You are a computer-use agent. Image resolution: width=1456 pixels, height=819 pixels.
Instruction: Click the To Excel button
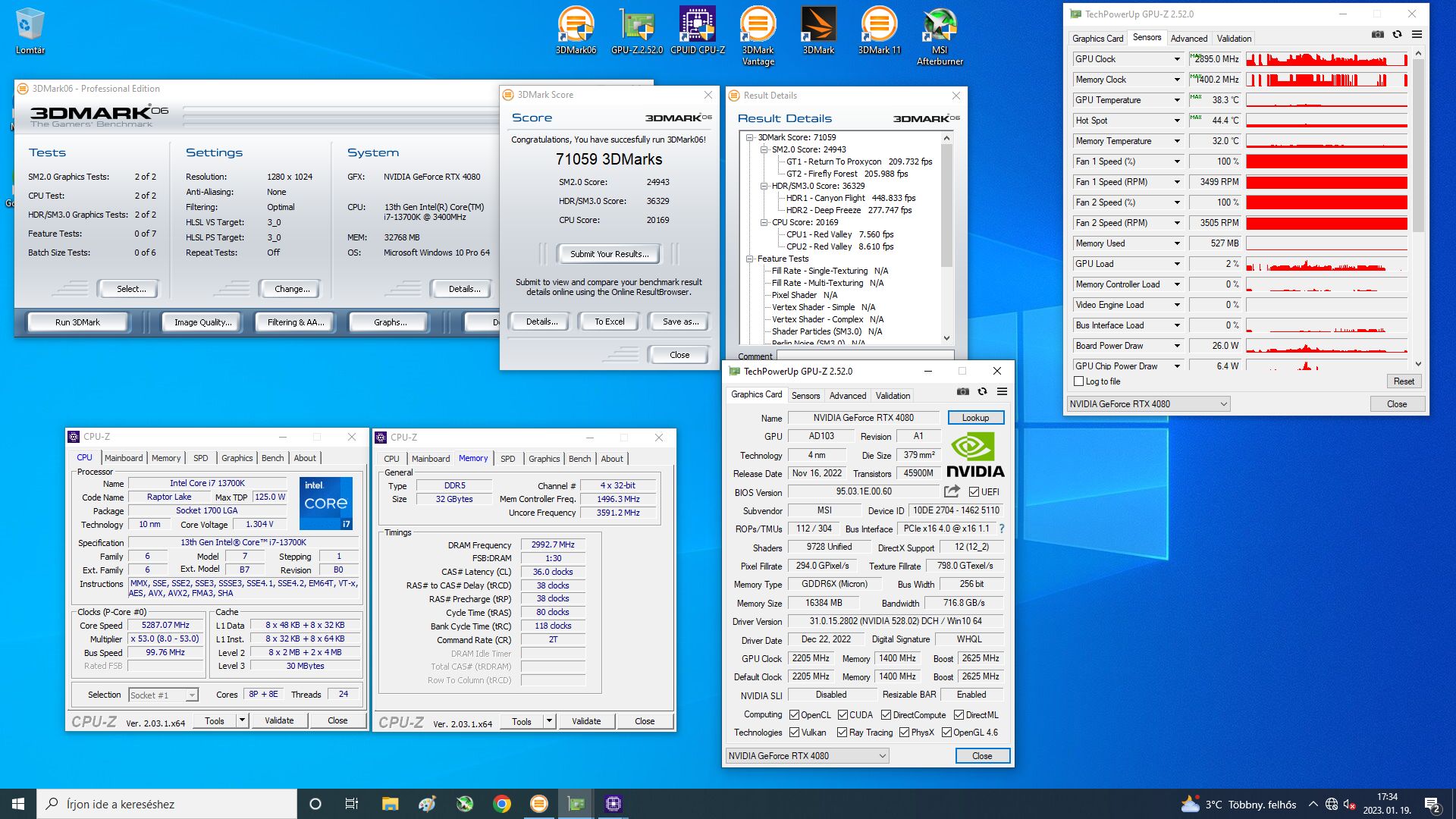pyautogui.click(x=609, y=322)
